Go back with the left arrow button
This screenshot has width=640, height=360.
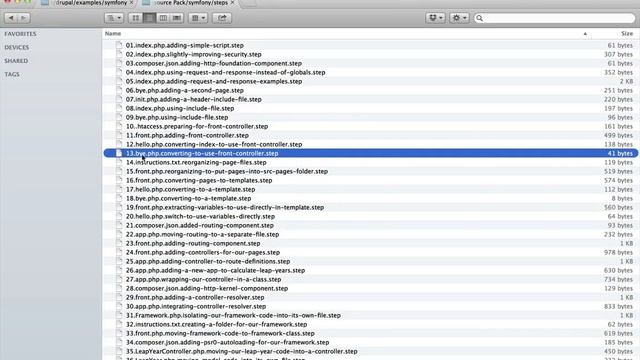click(x=11, y=18)
